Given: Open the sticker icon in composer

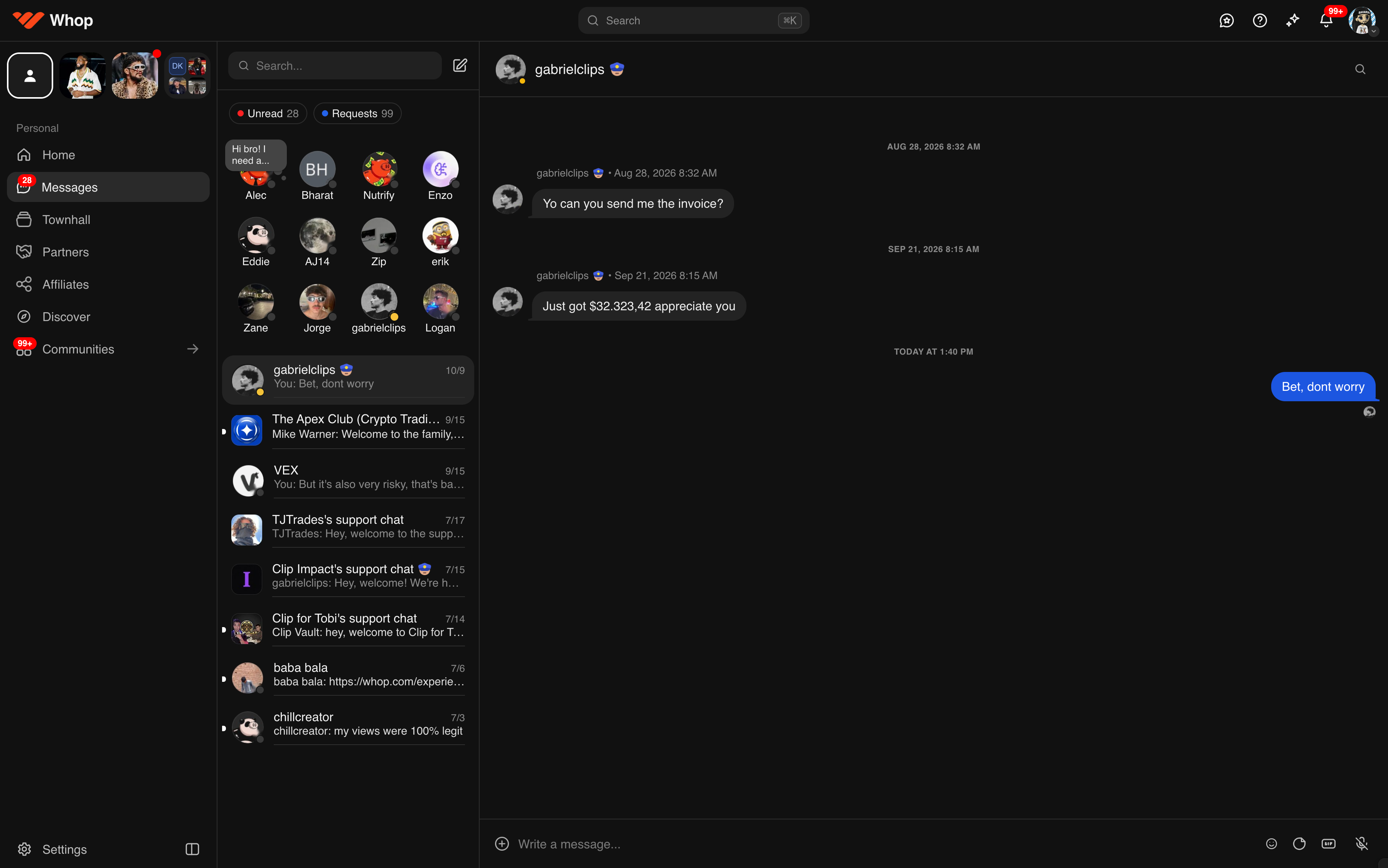Looking at the screenshot, I should tap(1300, 843).
